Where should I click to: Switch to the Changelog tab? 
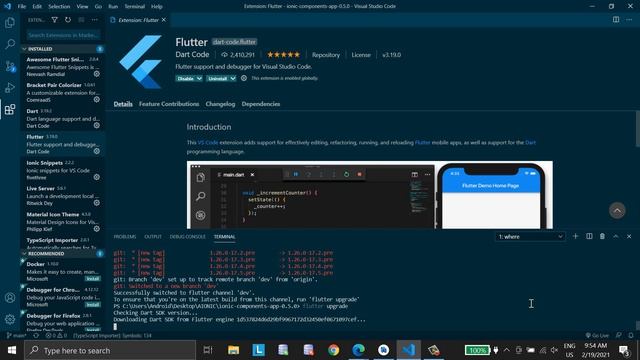point(220,104)
